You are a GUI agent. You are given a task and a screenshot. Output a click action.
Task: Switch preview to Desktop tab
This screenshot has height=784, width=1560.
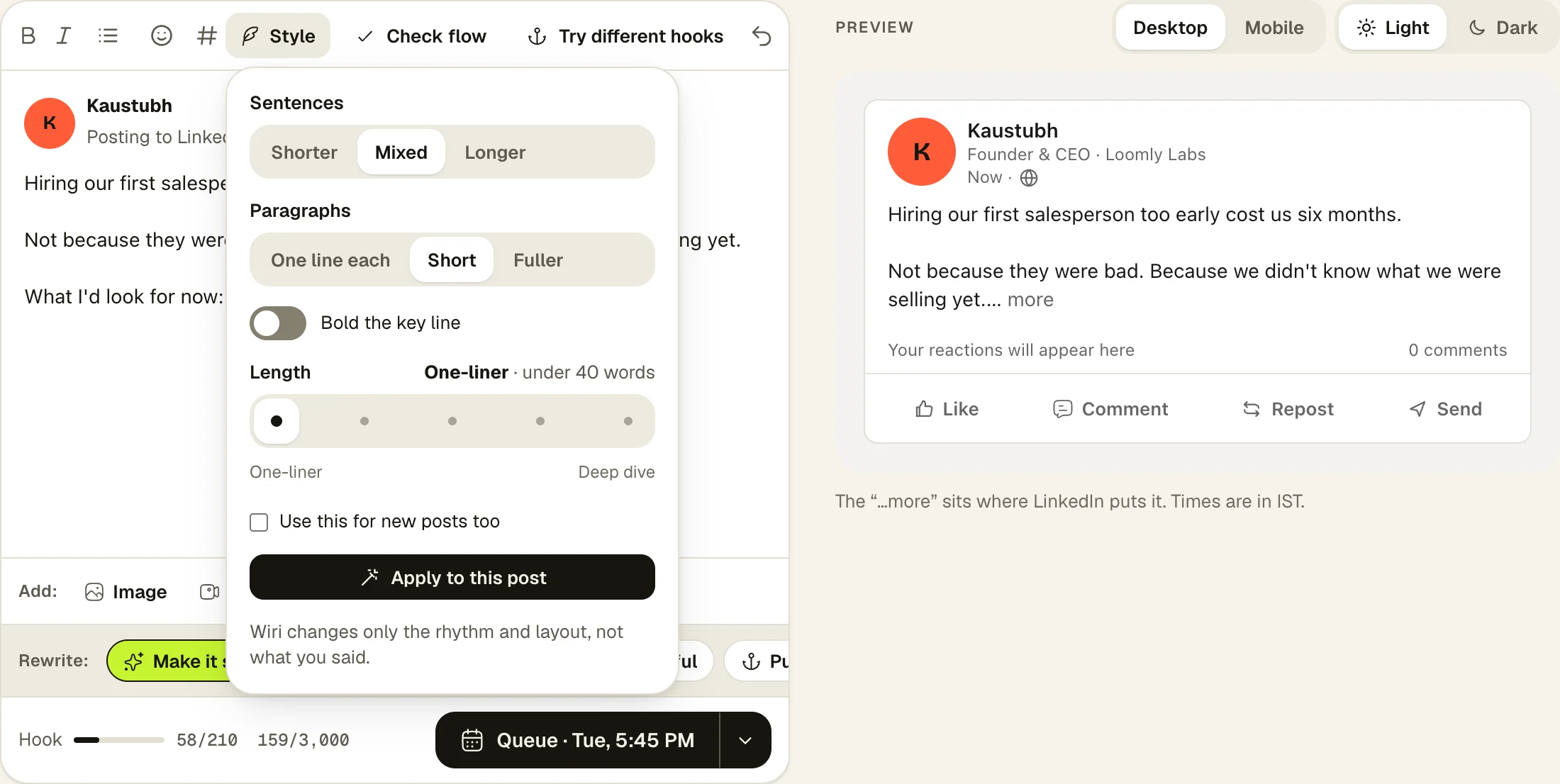(1170, 28)
